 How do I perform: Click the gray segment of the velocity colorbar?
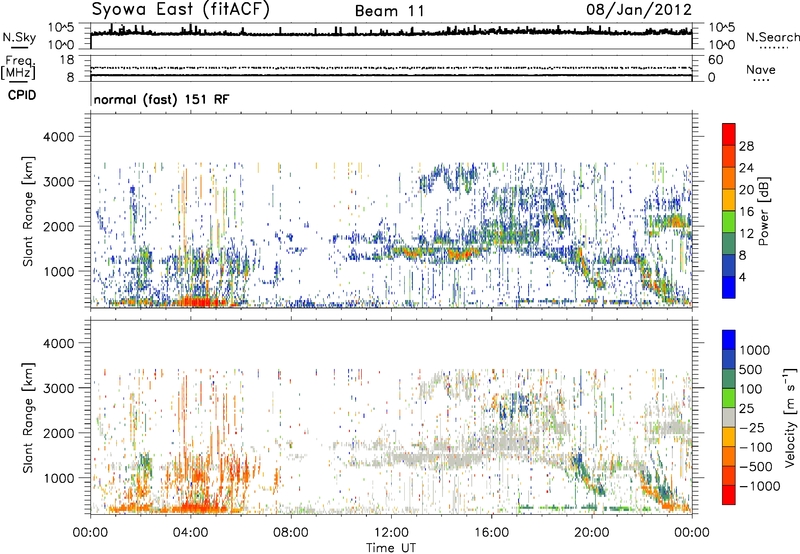(729, 417)
